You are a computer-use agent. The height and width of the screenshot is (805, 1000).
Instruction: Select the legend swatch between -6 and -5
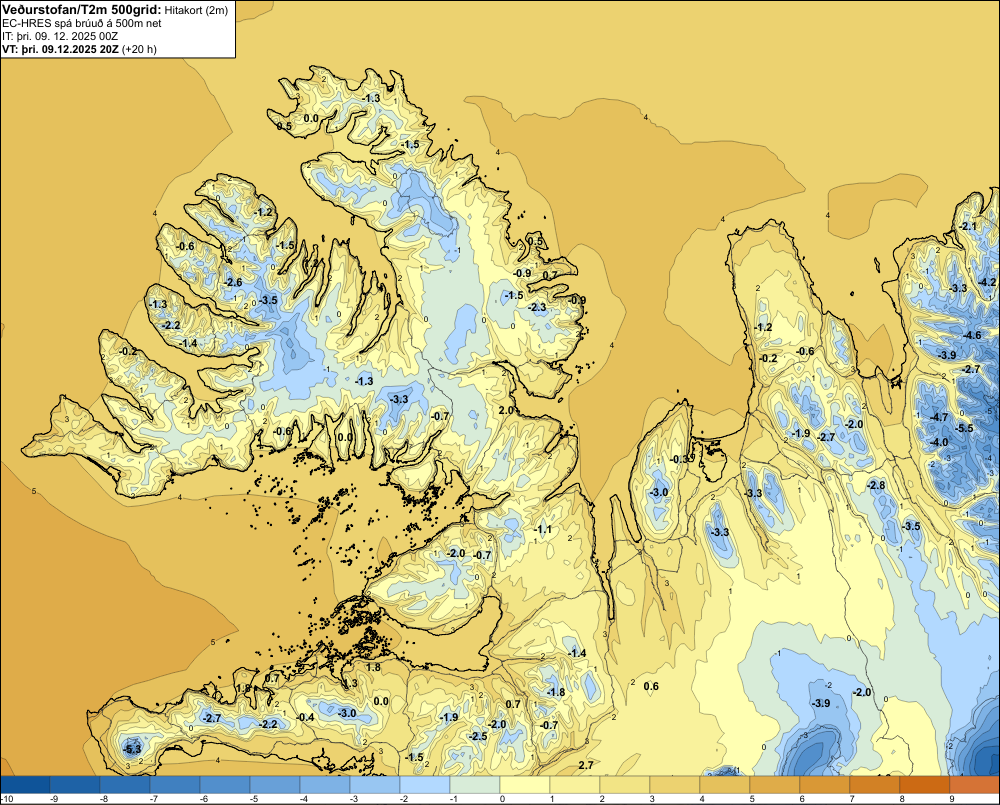225,785
